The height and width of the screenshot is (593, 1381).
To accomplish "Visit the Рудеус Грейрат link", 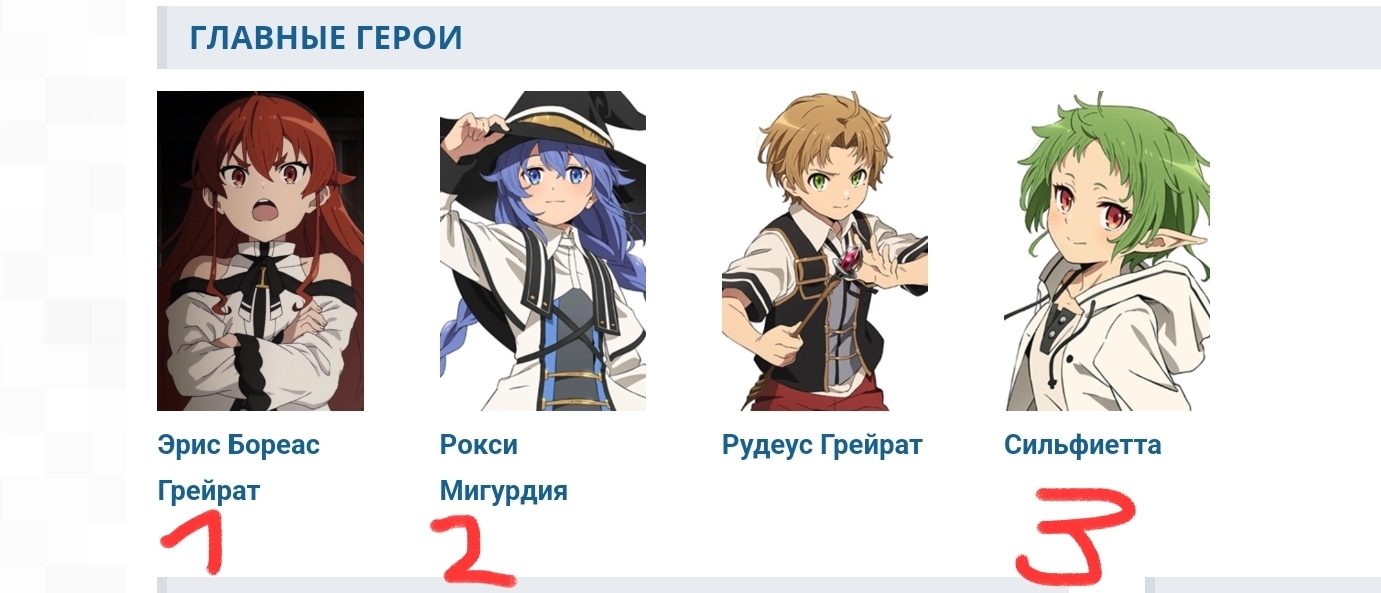I will click(x=822, y=445).
